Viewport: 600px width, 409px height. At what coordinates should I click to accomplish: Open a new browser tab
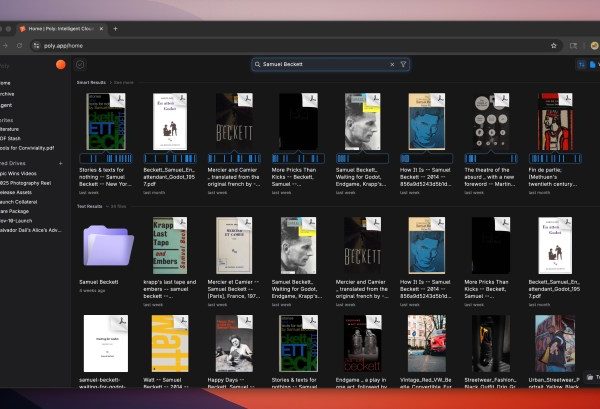[x=116, y=29]
